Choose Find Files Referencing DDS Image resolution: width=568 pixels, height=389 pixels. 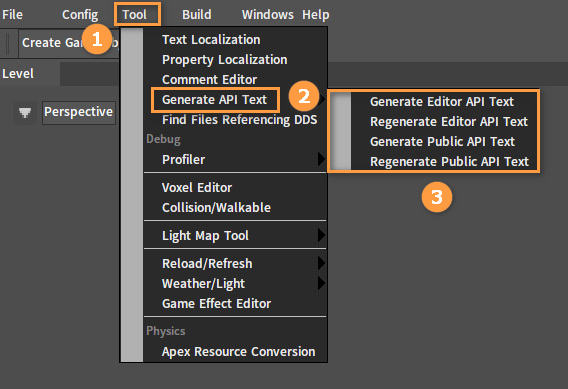pos(235,120)
